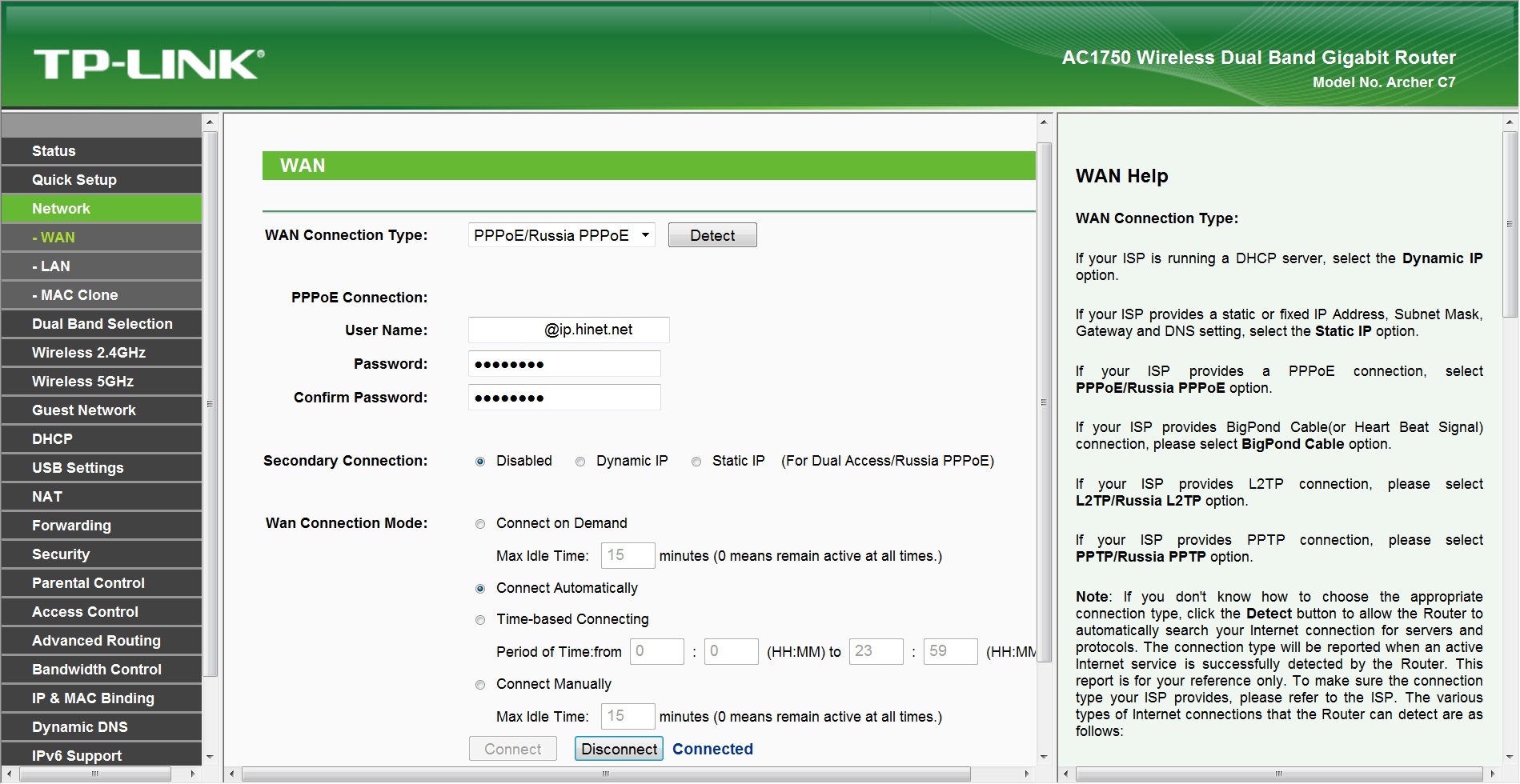Open IPv6 Support page
Viewport: 1520px width, 784px height.
(102, 754)
